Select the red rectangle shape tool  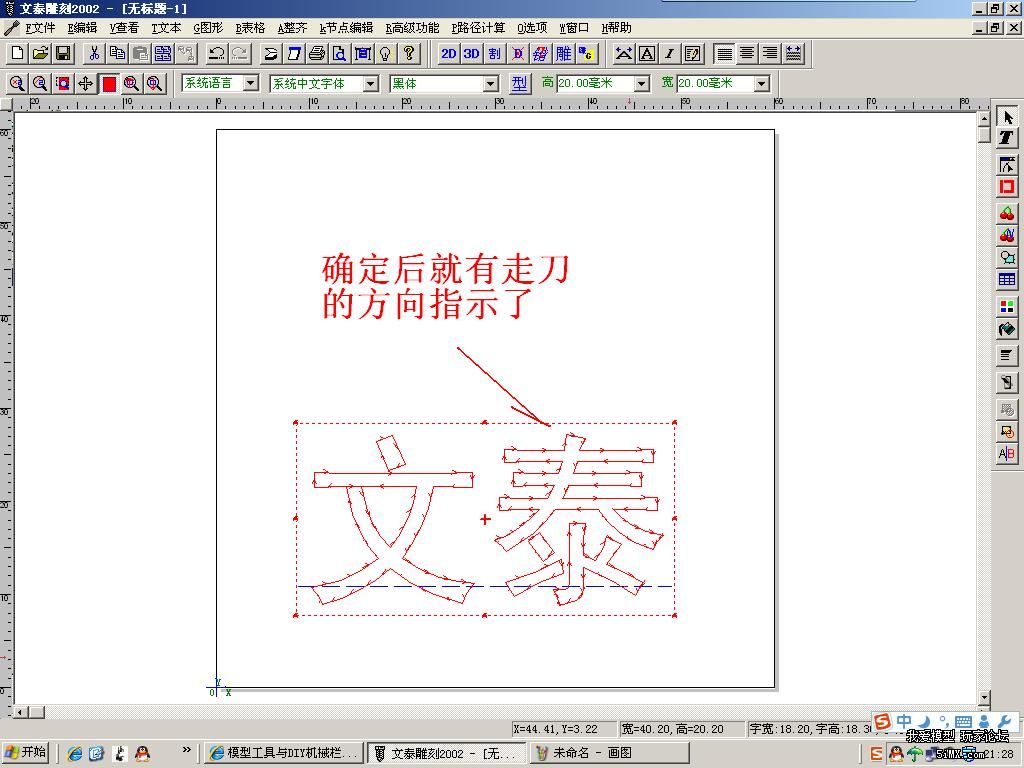coord(1007,187)
